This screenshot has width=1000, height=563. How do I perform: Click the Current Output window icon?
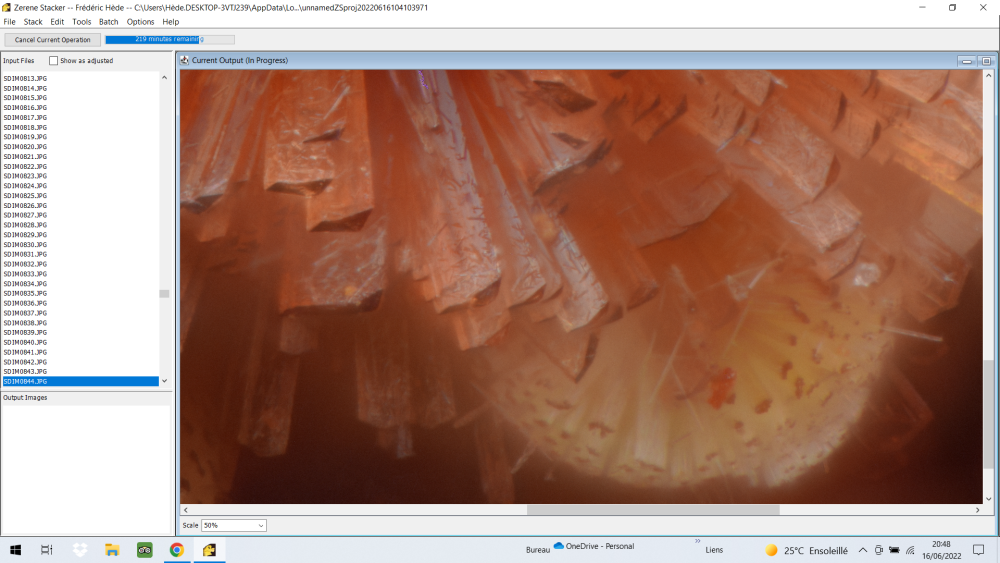pyautogui.click(x=184, y=60)
